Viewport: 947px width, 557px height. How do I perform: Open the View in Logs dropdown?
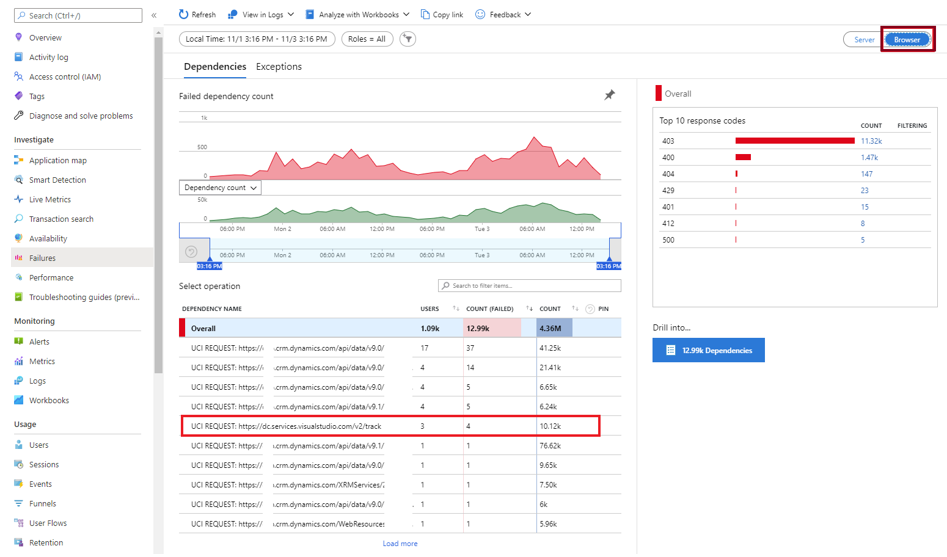click(261, 15)
